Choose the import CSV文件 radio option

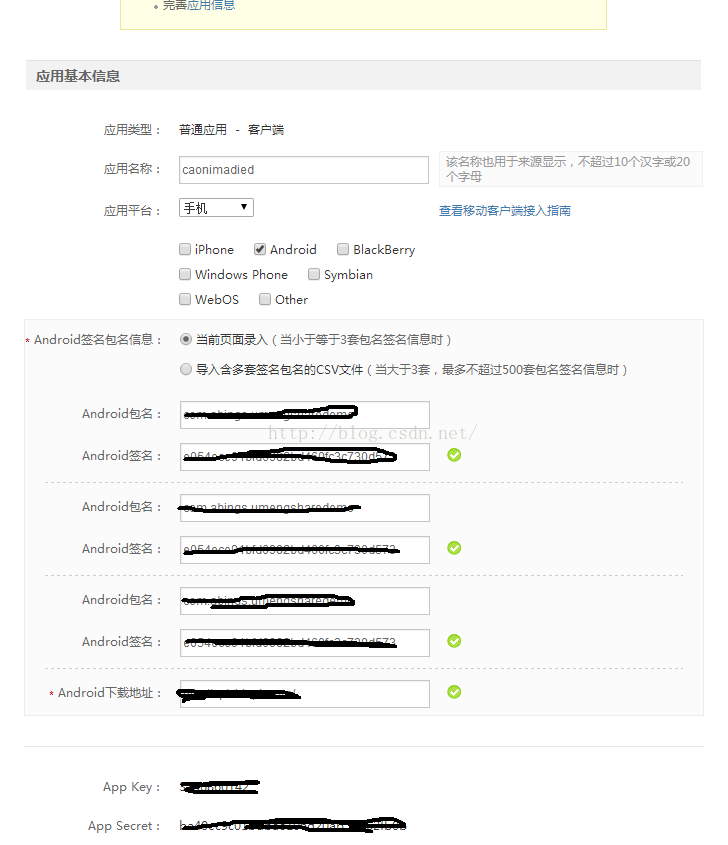coord(186,369)
